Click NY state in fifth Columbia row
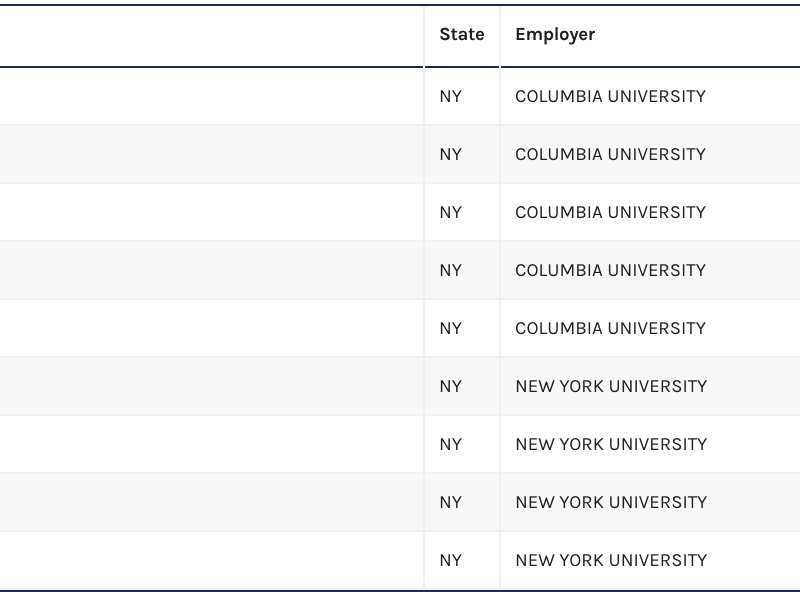Screen dimensions: 800x592 click(451, 328)
